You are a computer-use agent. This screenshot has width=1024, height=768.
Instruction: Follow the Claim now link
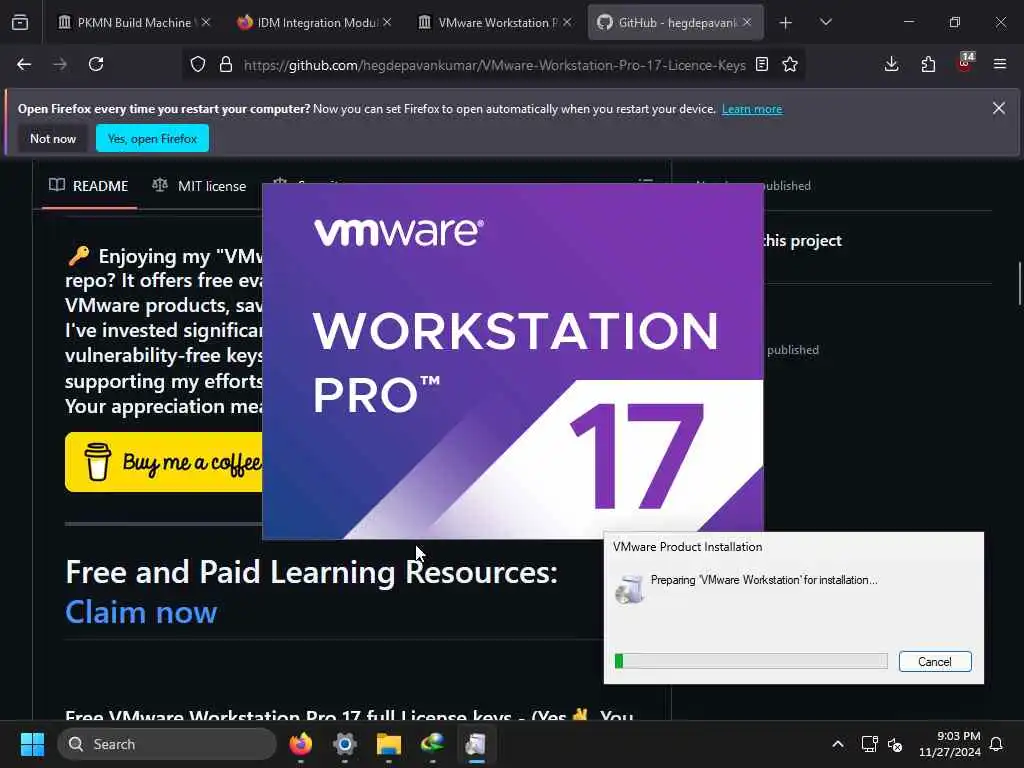coord(141,613)
